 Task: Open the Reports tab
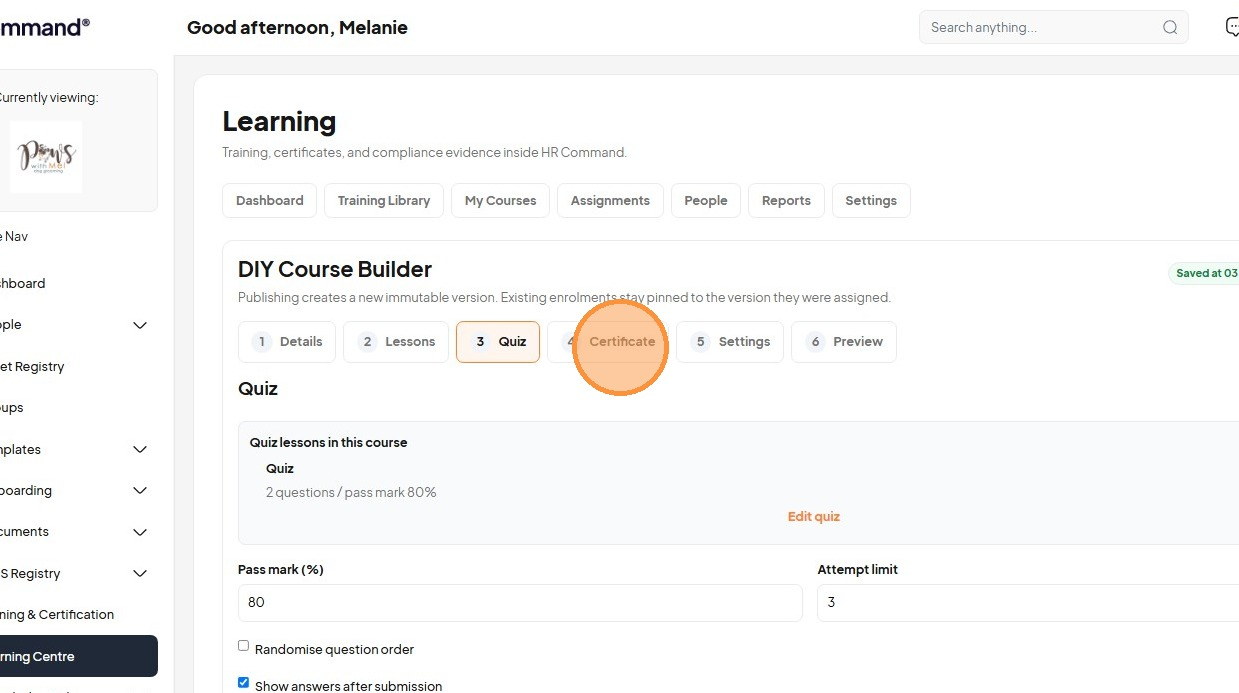[x=786, y=200]
